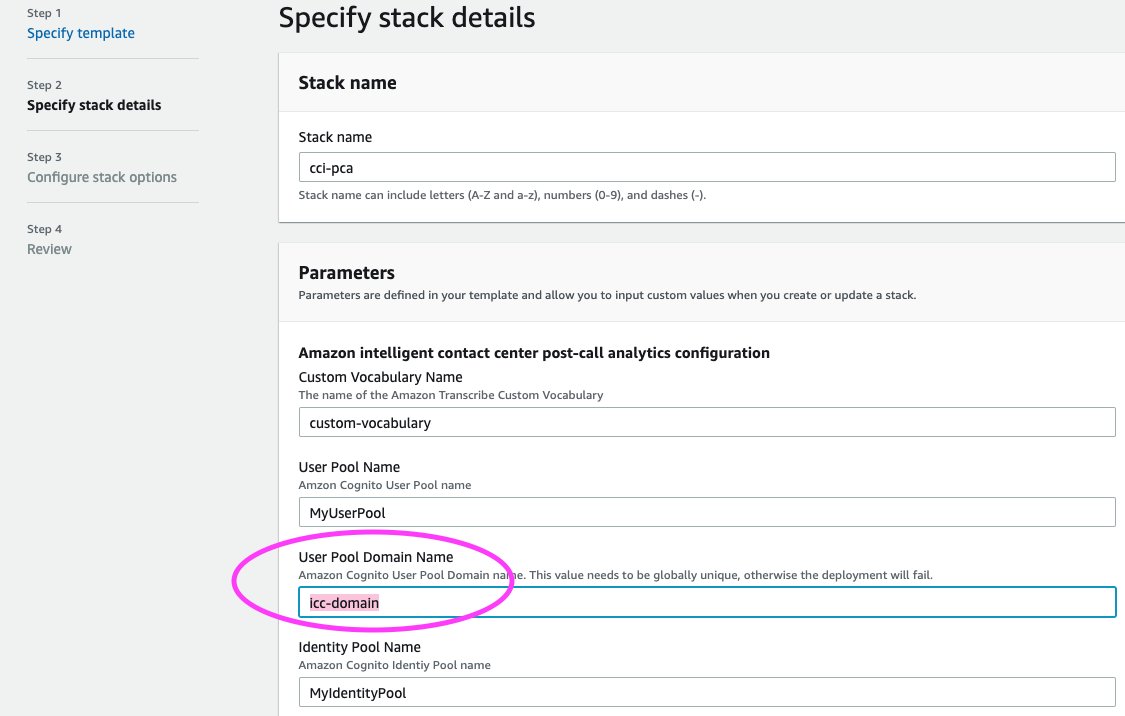Click the post-call analytics configuration subheading
Viewport: 1125px width, 716px height.
point(534,352)
